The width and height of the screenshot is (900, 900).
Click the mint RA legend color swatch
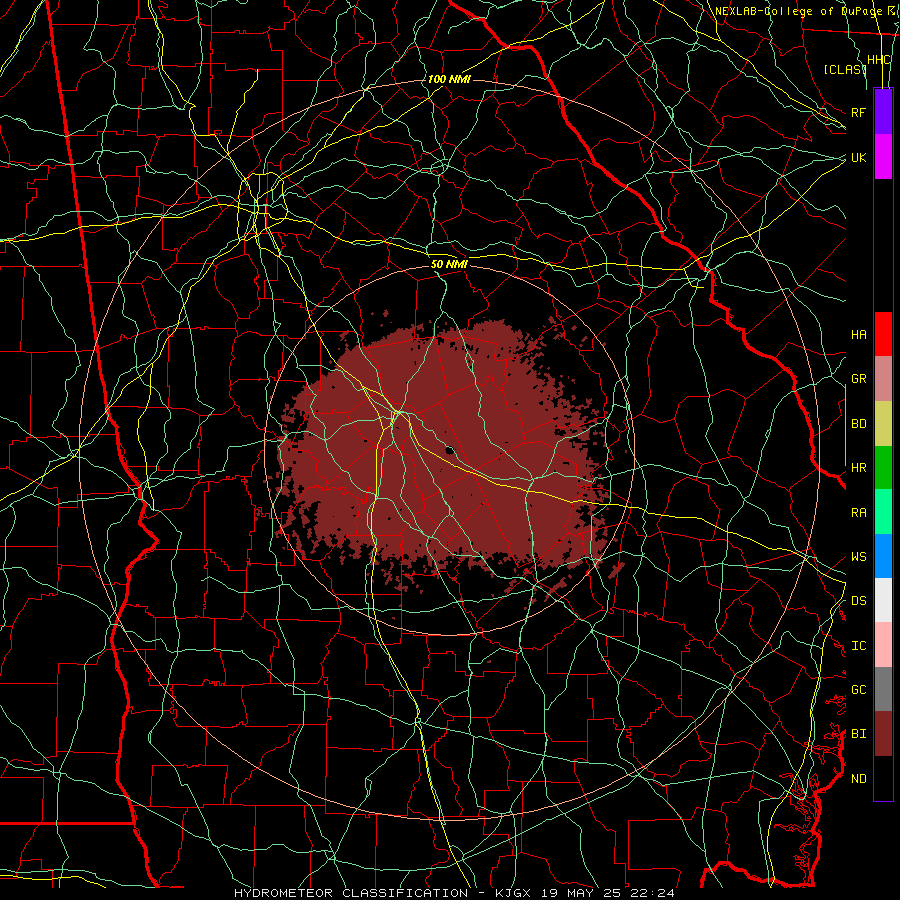point(883,512)
